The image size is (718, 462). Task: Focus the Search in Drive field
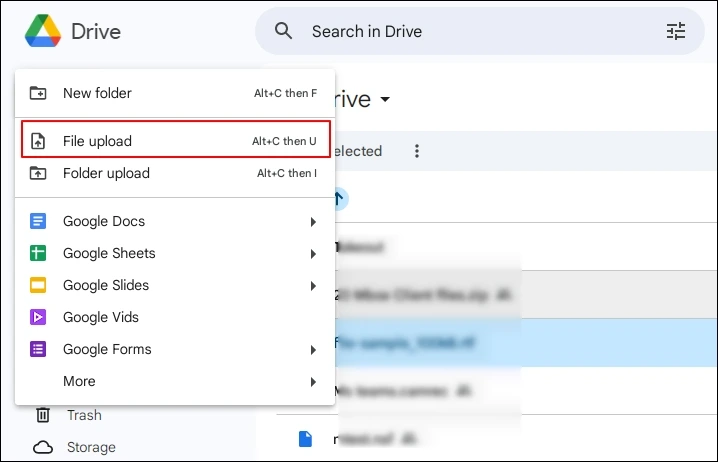click(x=479, y=31)
